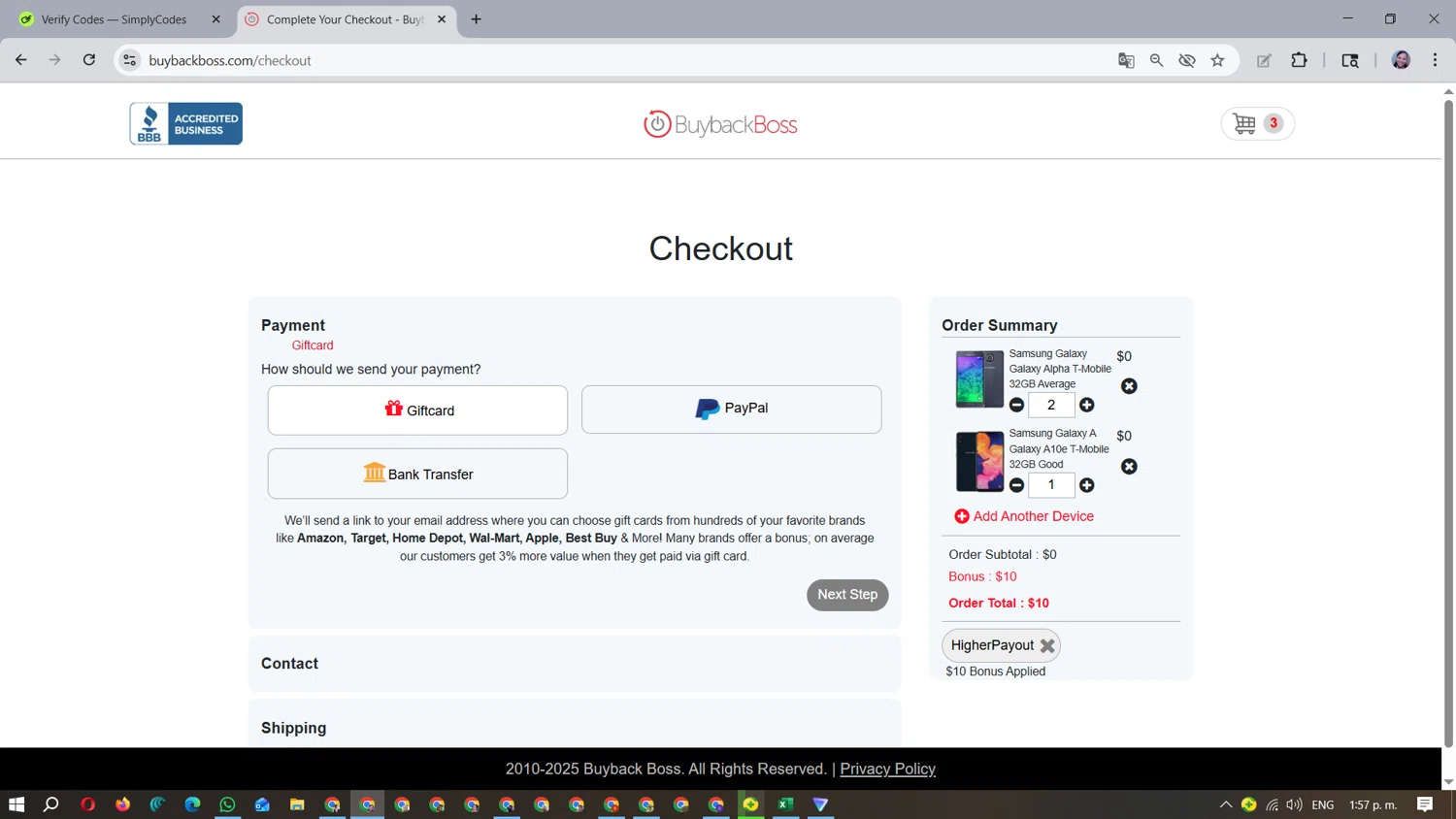Click the address bar URL
The image size is (1456, 819).
230,60
